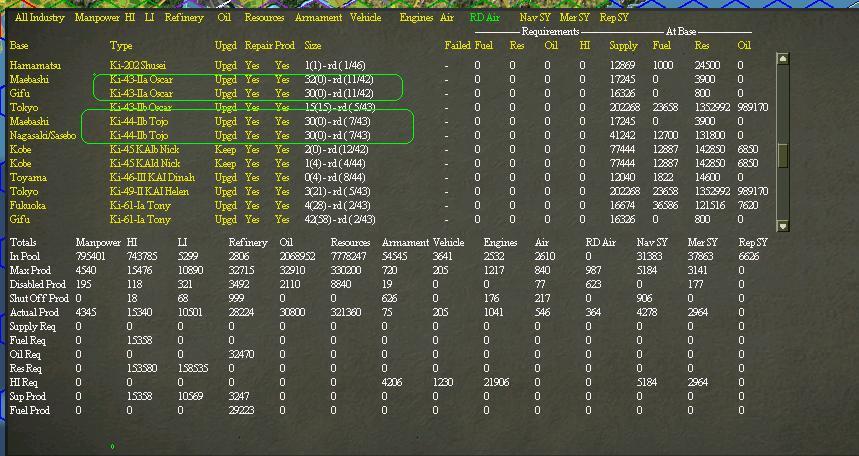Click the list scrollbar thumb

(x=783, y=156)
